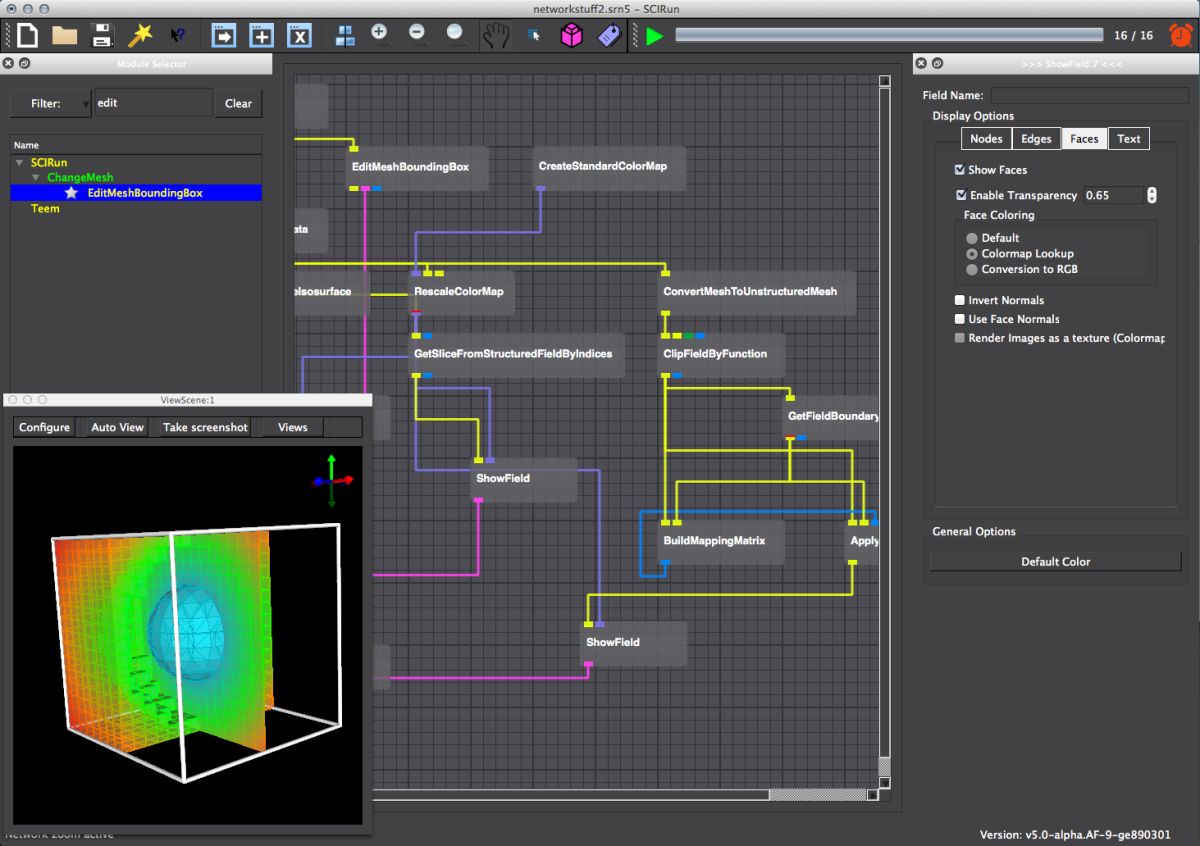Click the module filter text field
Screen dimensions: 1200x846
153,103
